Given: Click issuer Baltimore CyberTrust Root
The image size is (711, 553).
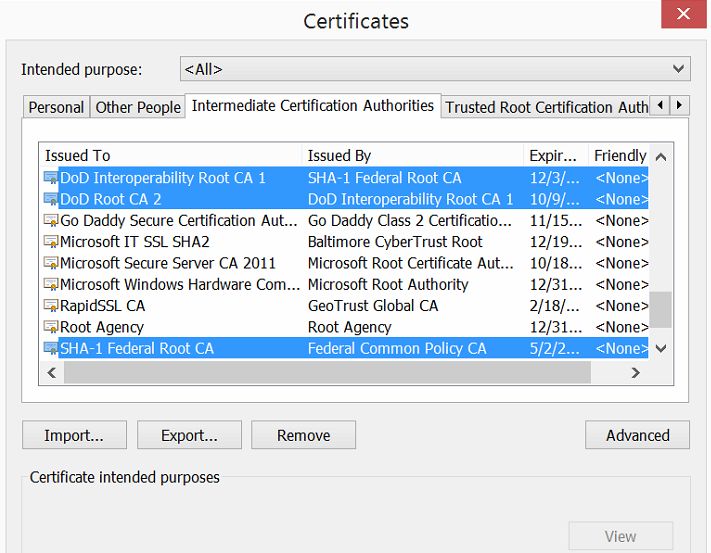Looking at the screenshot, I should point(395,242).
